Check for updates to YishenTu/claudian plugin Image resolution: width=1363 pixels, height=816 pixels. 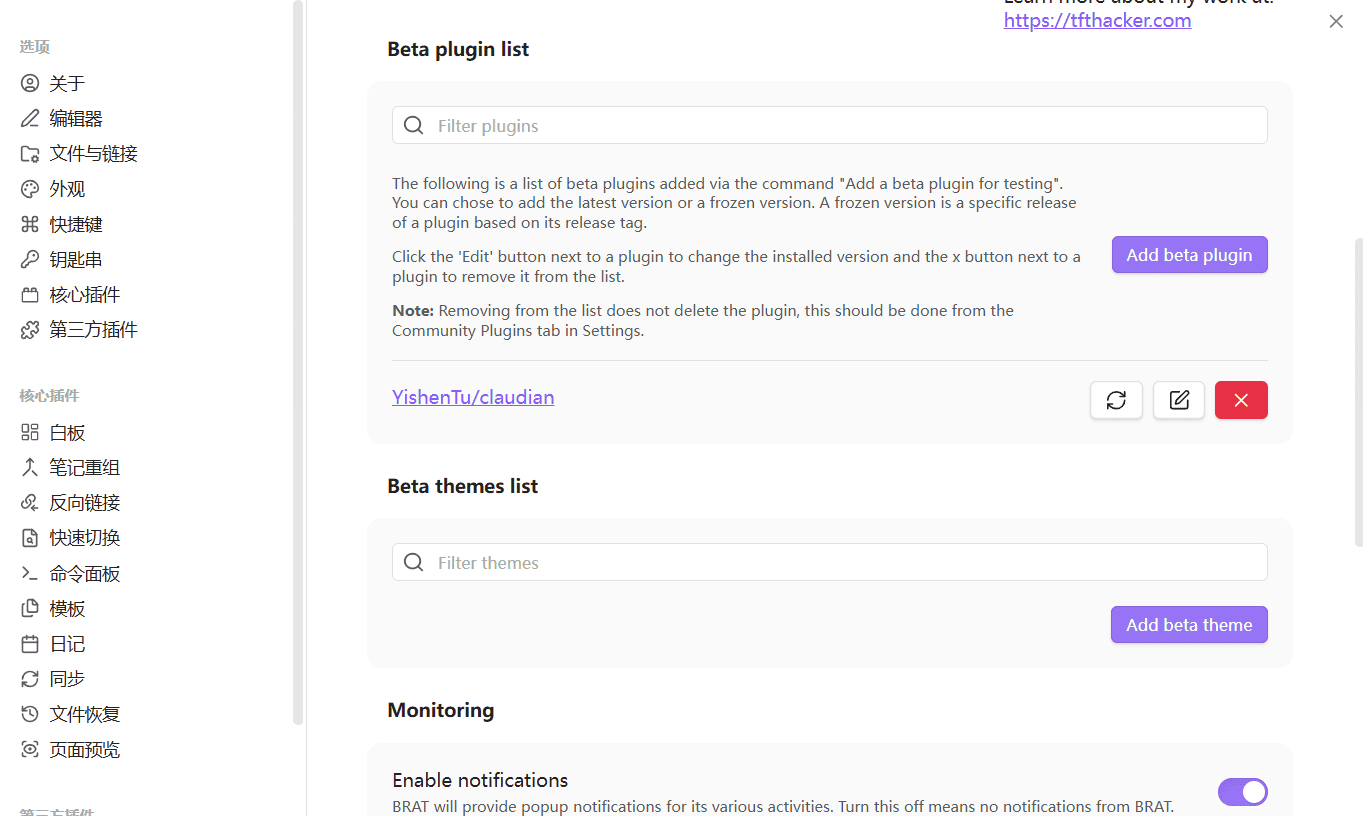pos(1116,400)
